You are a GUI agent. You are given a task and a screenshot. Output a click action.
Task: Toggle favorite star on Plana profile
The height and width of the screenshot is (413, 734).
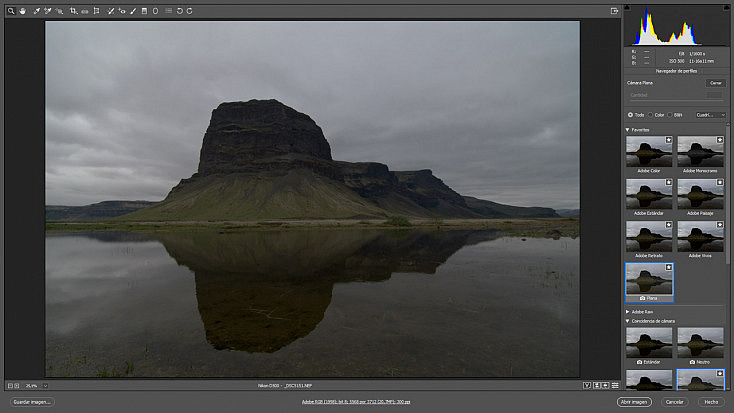[x=668, y=267]
